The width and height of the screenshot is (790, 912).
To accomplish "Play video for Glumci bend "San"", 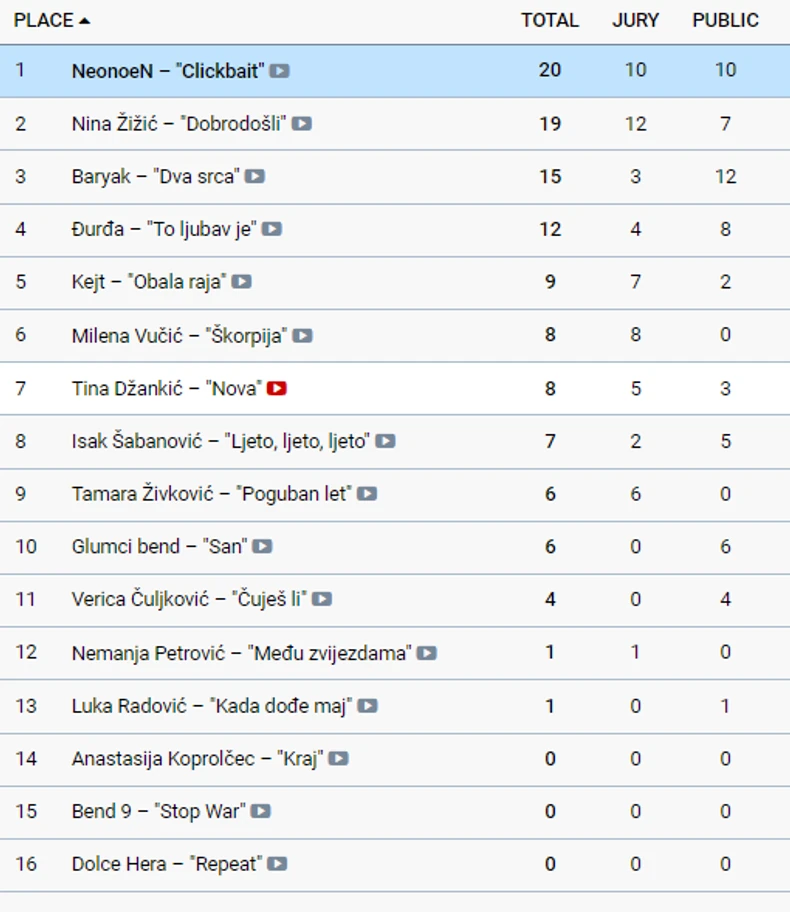I will click(262, 547).
